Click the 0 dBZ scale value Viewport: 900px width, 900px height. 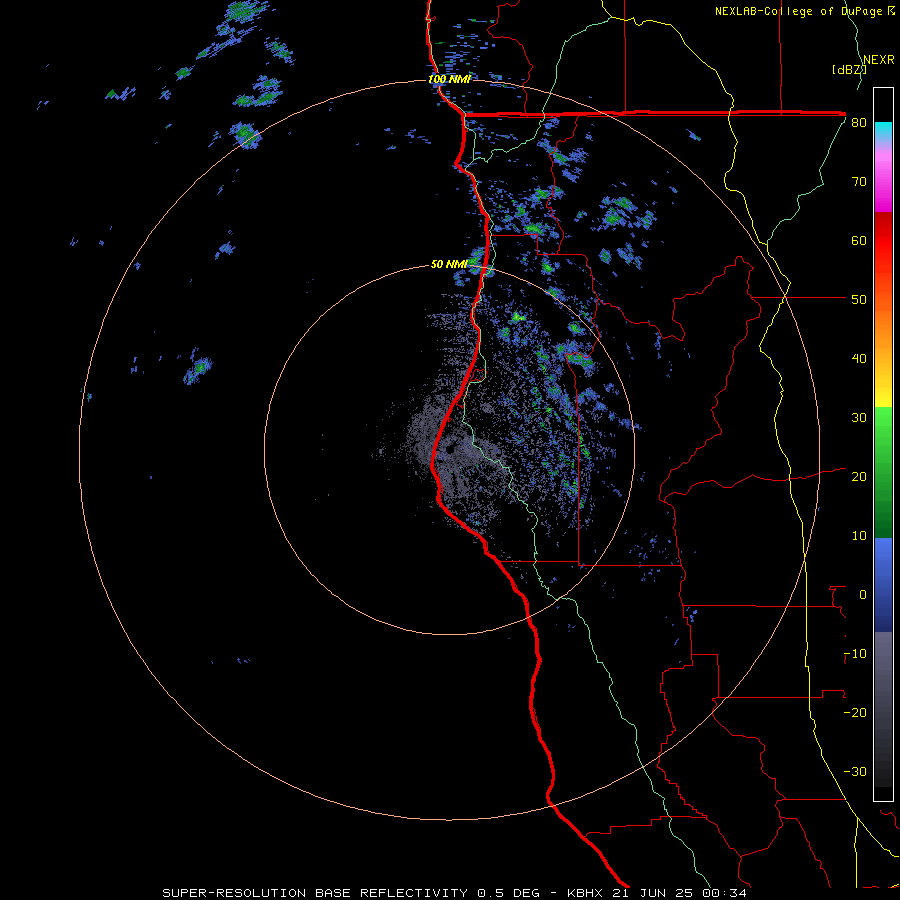[863, 595]
